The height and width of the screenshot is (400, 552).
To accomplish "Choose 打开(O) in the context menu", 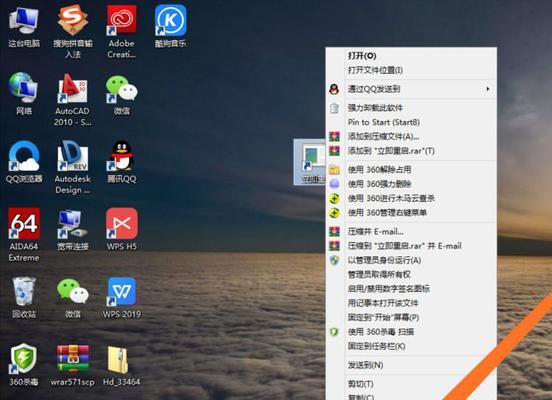I will pos(411,56).
